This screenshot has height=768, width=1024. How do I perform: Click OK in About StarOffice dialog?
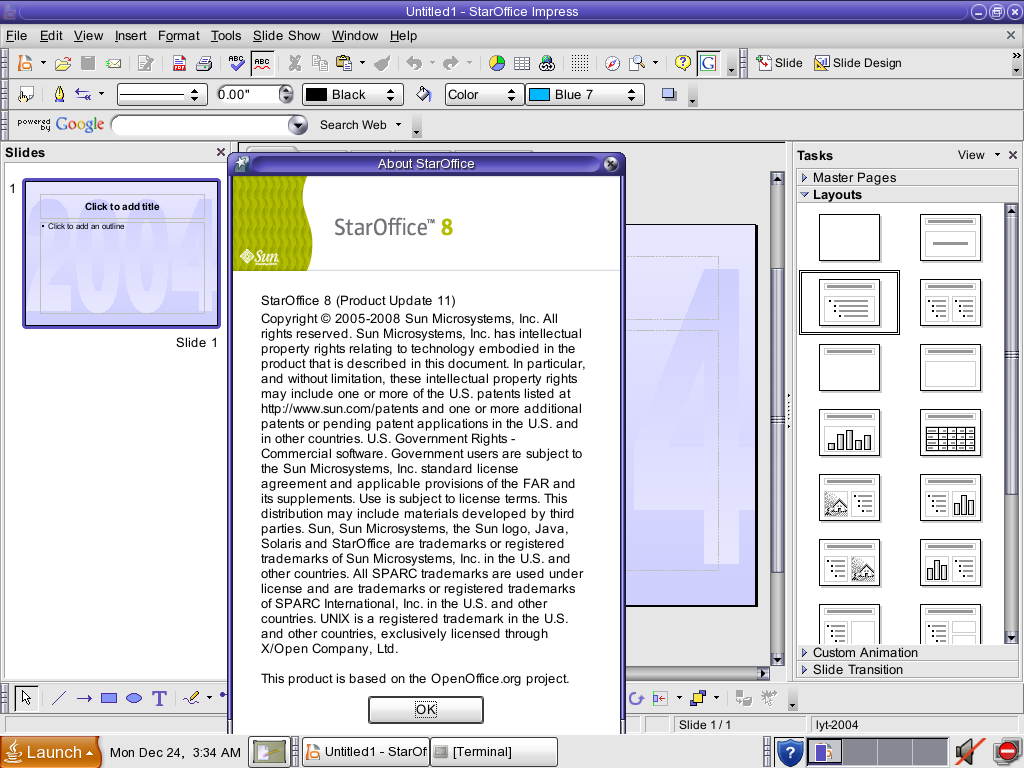click(426, 709)
